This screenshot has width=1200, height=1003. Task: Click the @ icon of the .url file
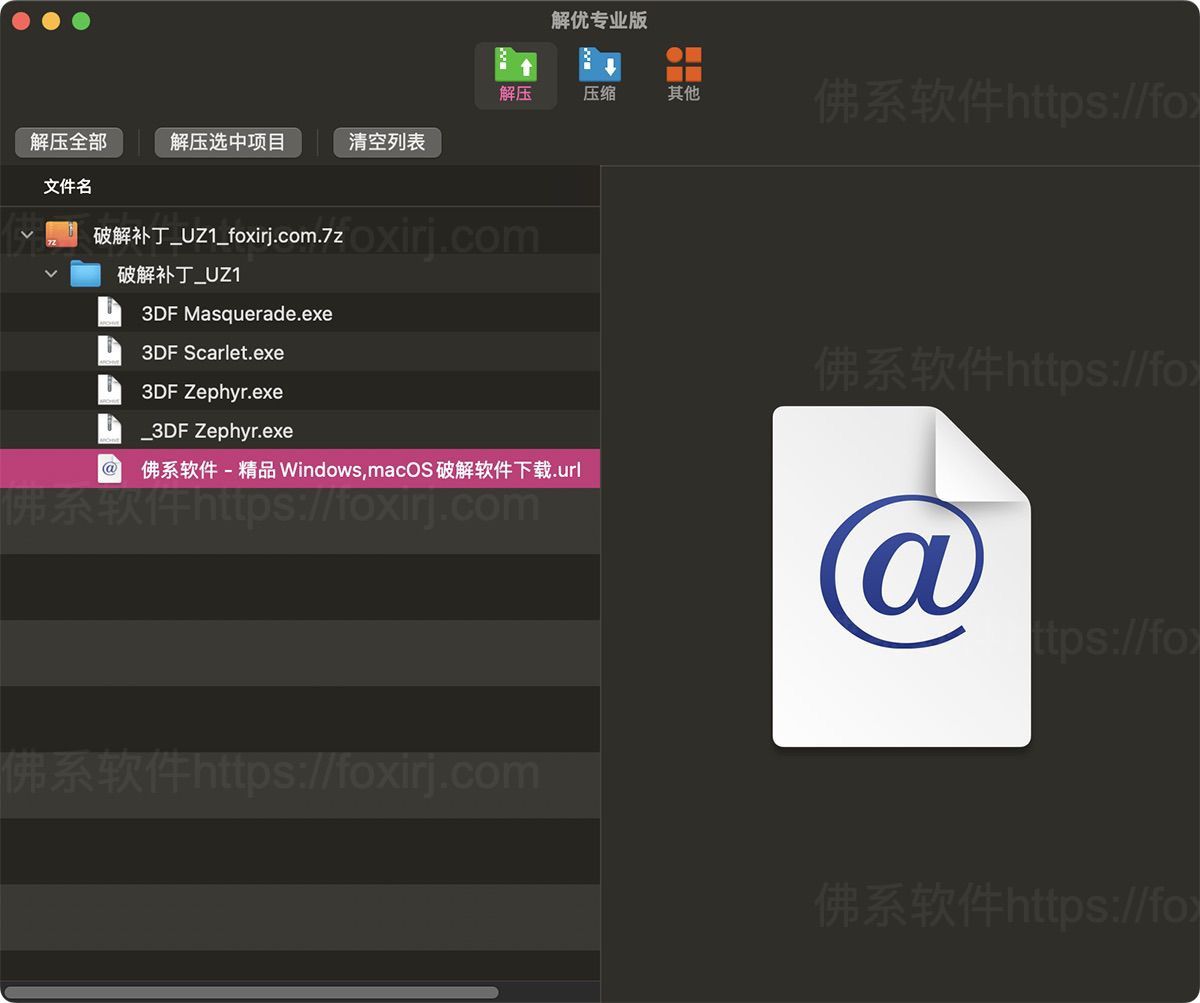coord(110,469)
